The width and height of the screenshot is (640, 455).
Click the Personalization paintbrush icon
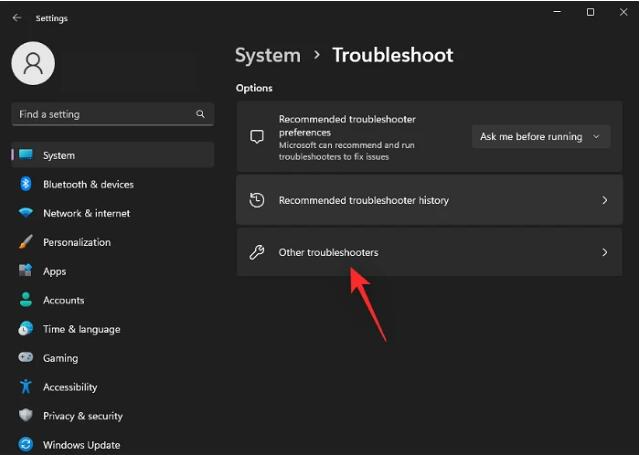point(26,242)
